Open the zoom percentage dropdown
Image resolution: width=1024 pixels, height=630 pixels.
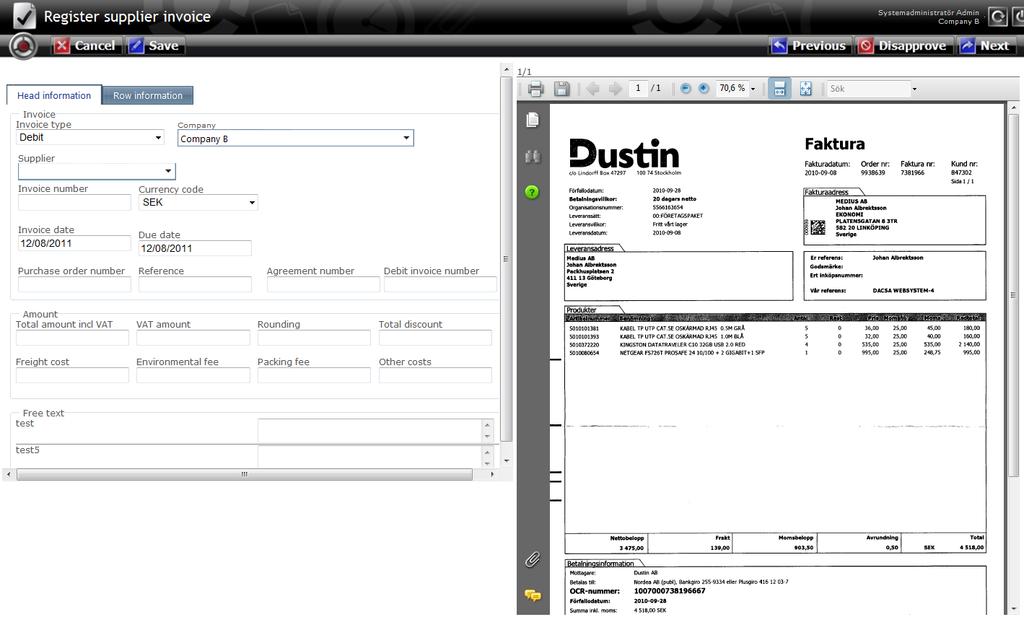[753, 89]
